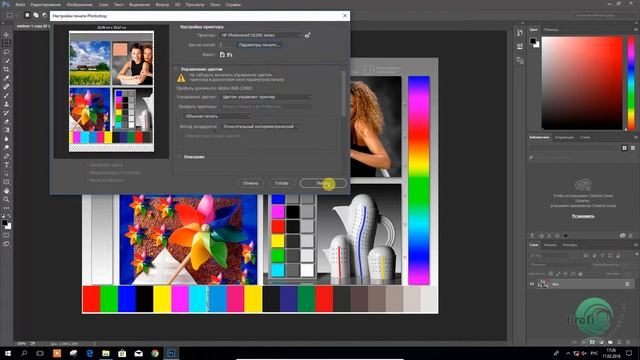The height and width of the screenshot is (360, 640).
Task: Select the Gradient tool
Action: 6,130
